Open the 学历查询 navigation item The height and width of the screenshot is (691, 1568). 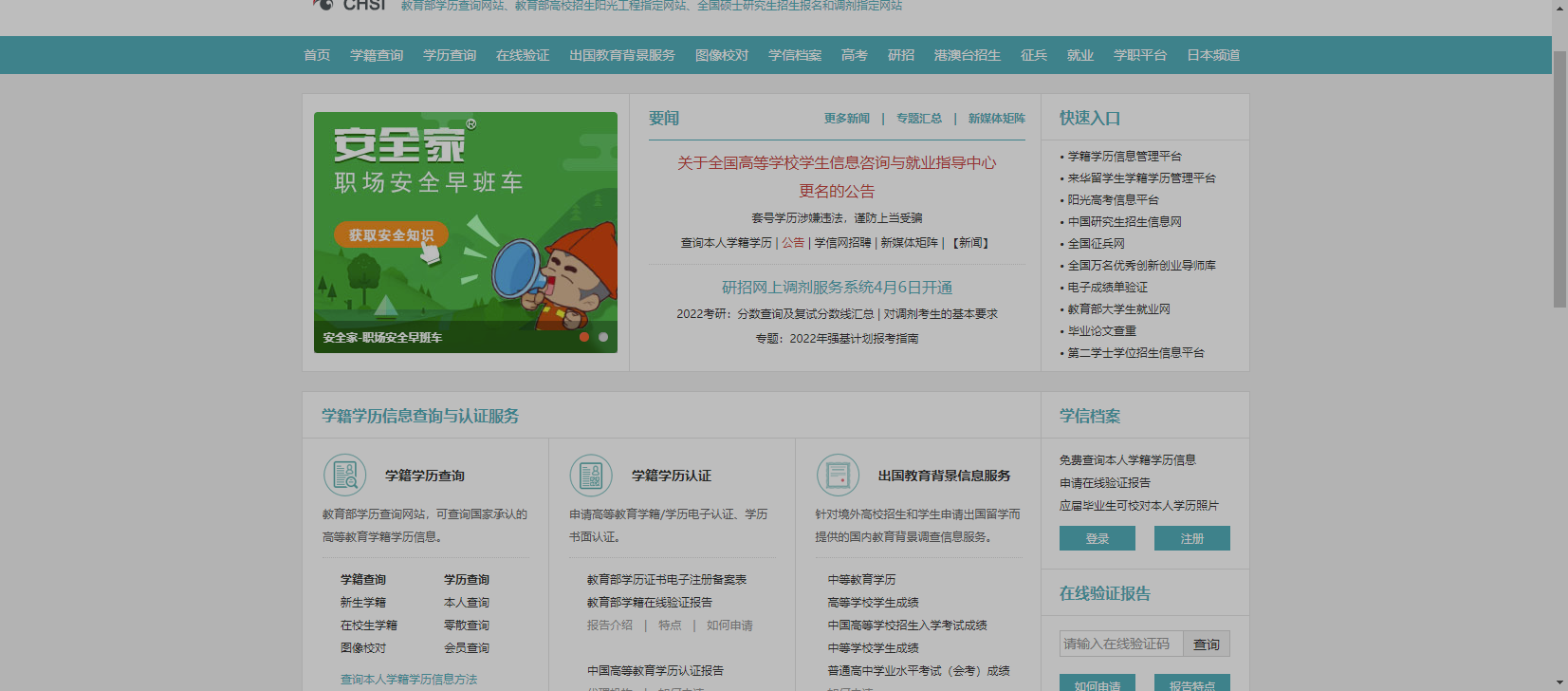tap(450, 55)
